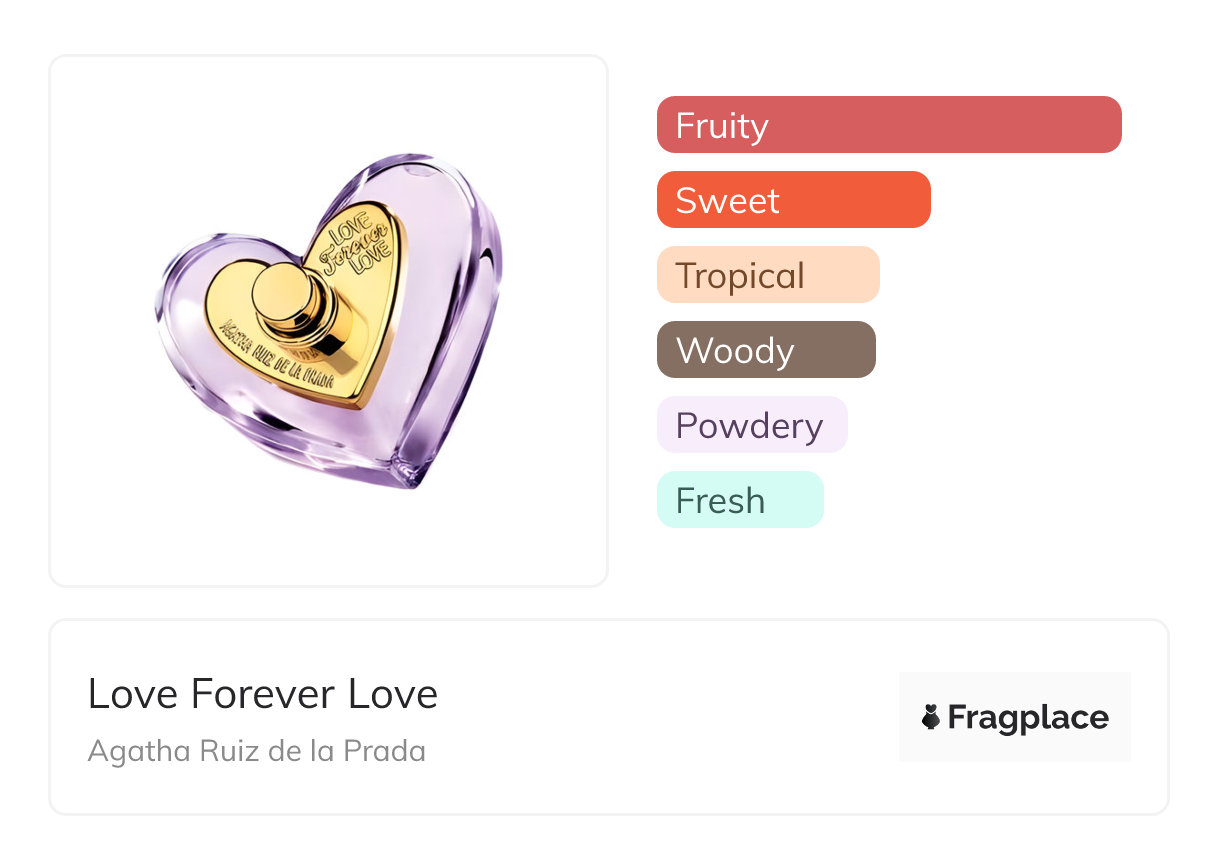Open the heart-shaped perfume bottle image
The height and width of the screenshot is (864, 1218).
330,320
